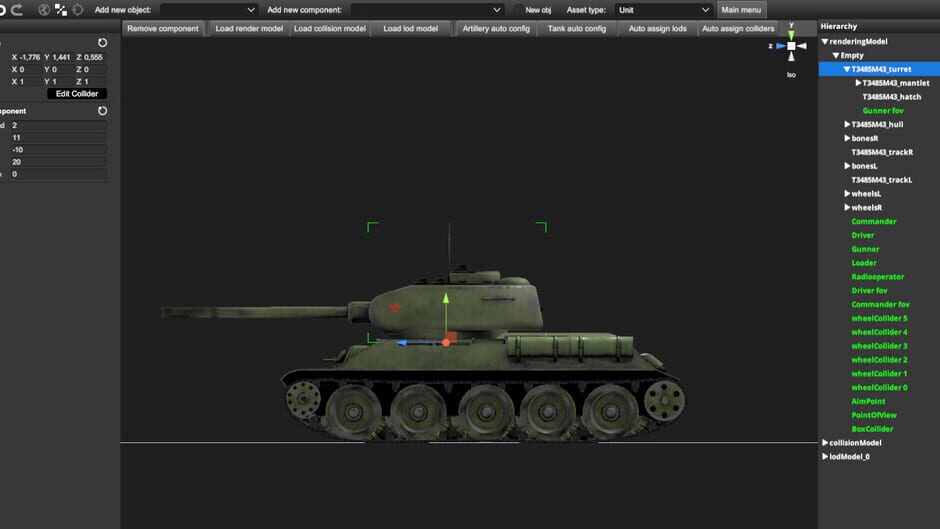Click the Main menu button
Image resolution: width=940 pixels, height=529 pixels.
tap(741, 10)
